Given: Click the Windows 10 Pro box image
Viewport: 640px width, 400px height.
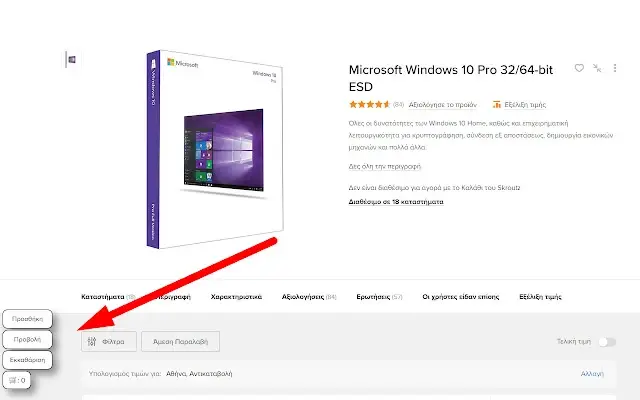Looking at the screenshot, I should [x=215, y=149].
